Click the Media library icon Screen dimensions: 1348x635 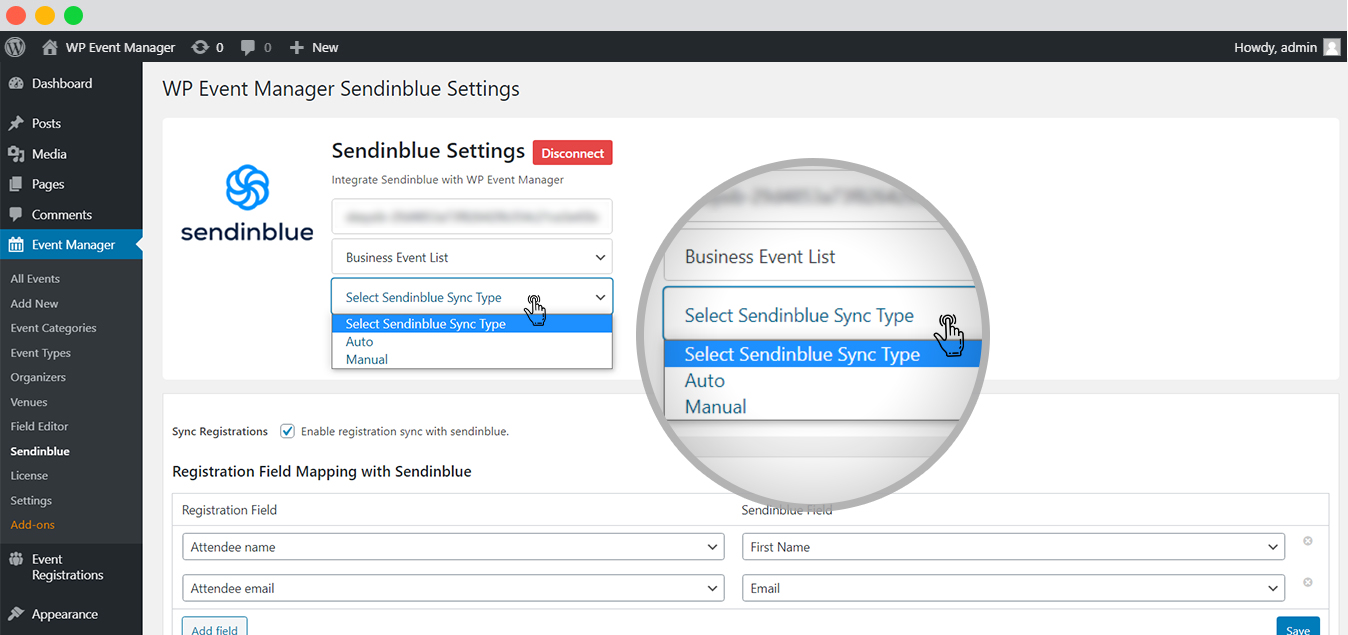tap(16, 154)
